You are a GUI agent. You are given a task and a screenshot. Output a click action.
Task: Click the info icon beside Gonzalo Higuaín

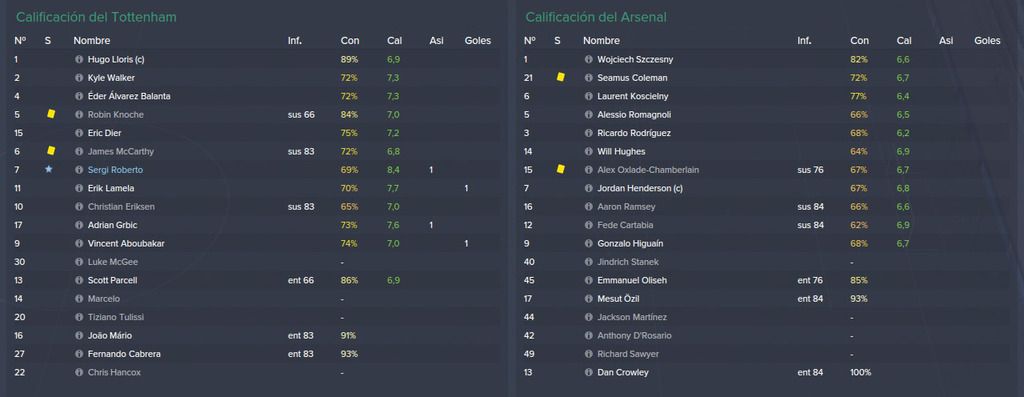pyautogui.click(x=588, y=244)
